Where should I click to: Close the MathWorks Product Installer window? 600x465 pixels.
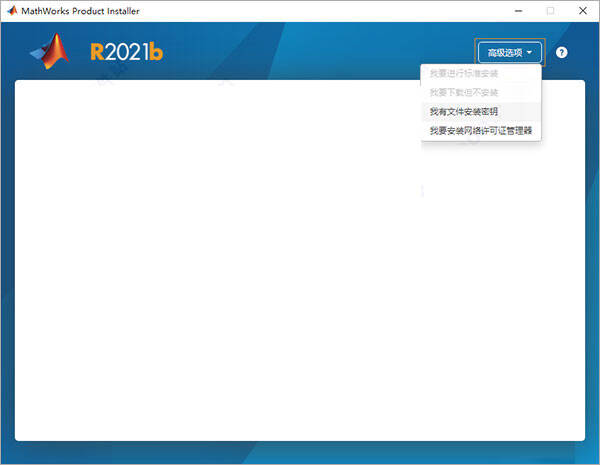582,10
